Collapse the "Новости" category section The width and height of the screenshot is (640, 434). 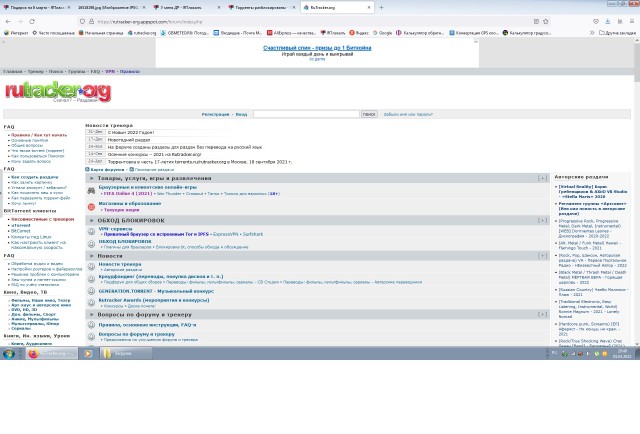pyautogui.click(x=543, y=255)
